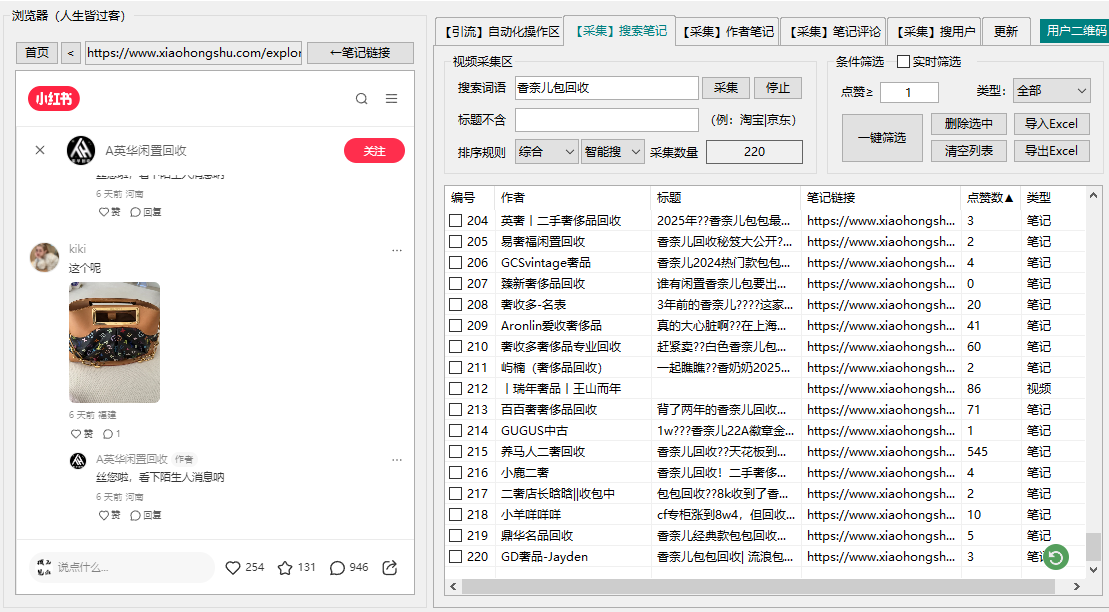
Task: Open the hamburger menu icon
Action: tap(391, 98)
